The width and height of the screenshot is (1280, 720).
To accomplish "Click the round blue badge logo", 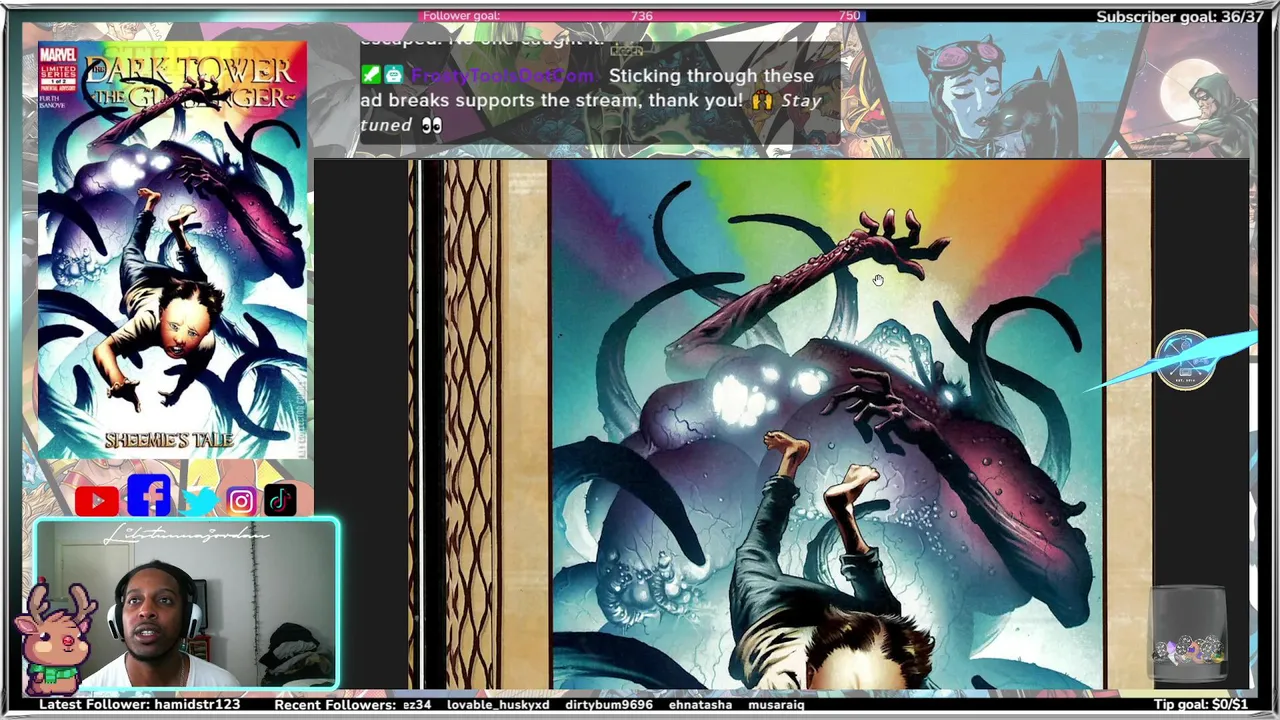I will (1185, 360).
